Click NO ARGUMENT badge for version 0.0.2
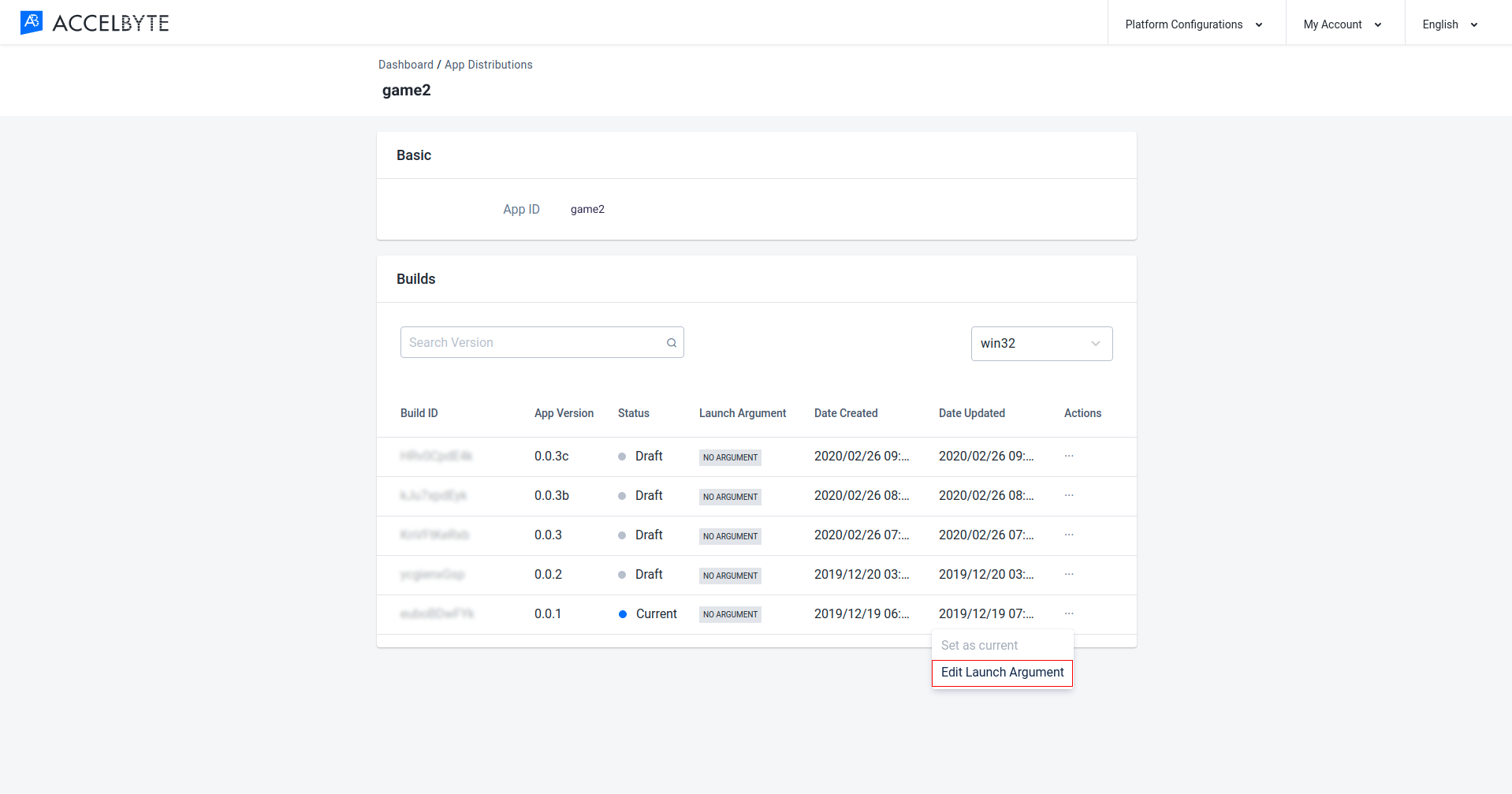 tap(730, 576)
